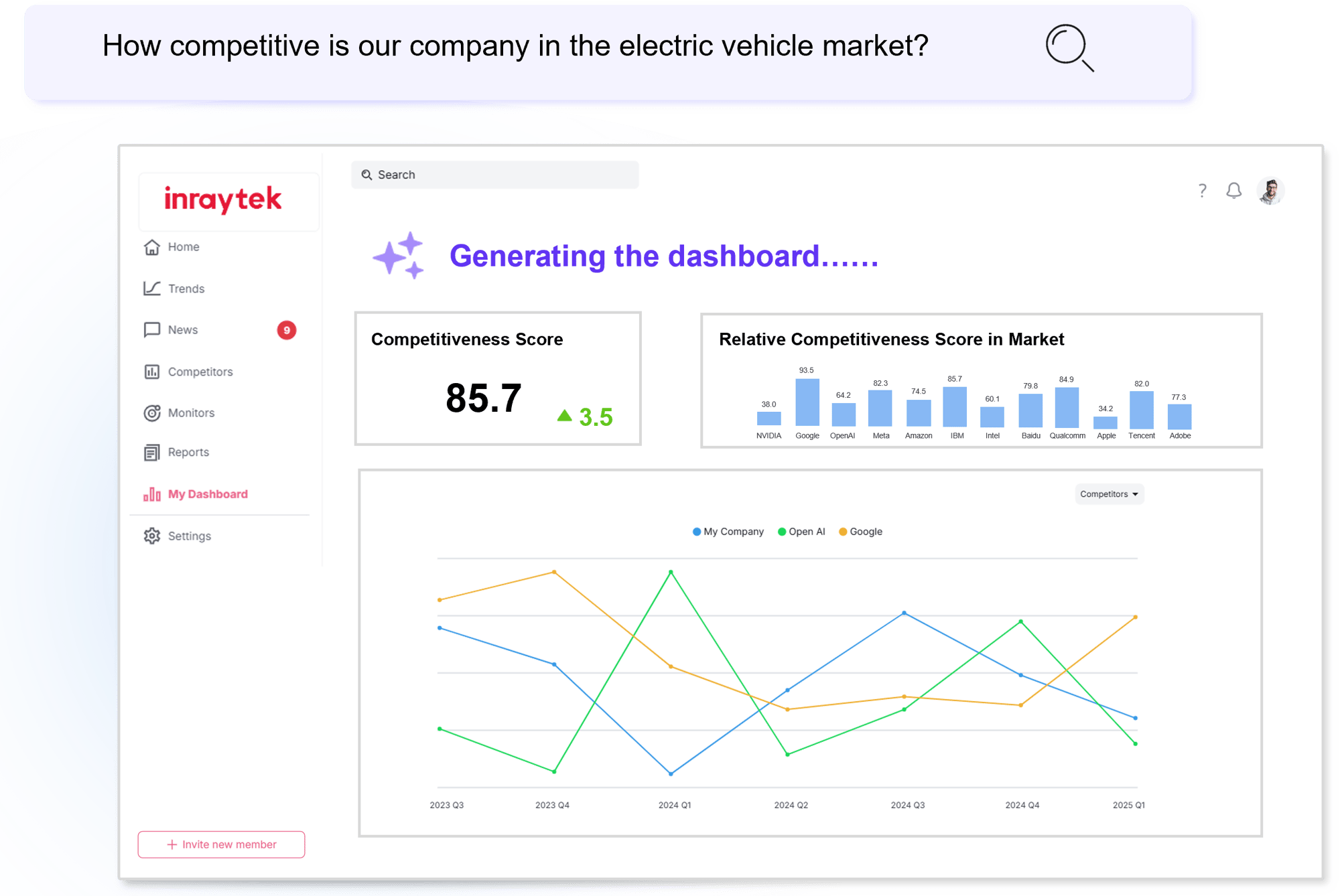Open the help question mark icon
Screen dimensions: 1340x896
1202,191
